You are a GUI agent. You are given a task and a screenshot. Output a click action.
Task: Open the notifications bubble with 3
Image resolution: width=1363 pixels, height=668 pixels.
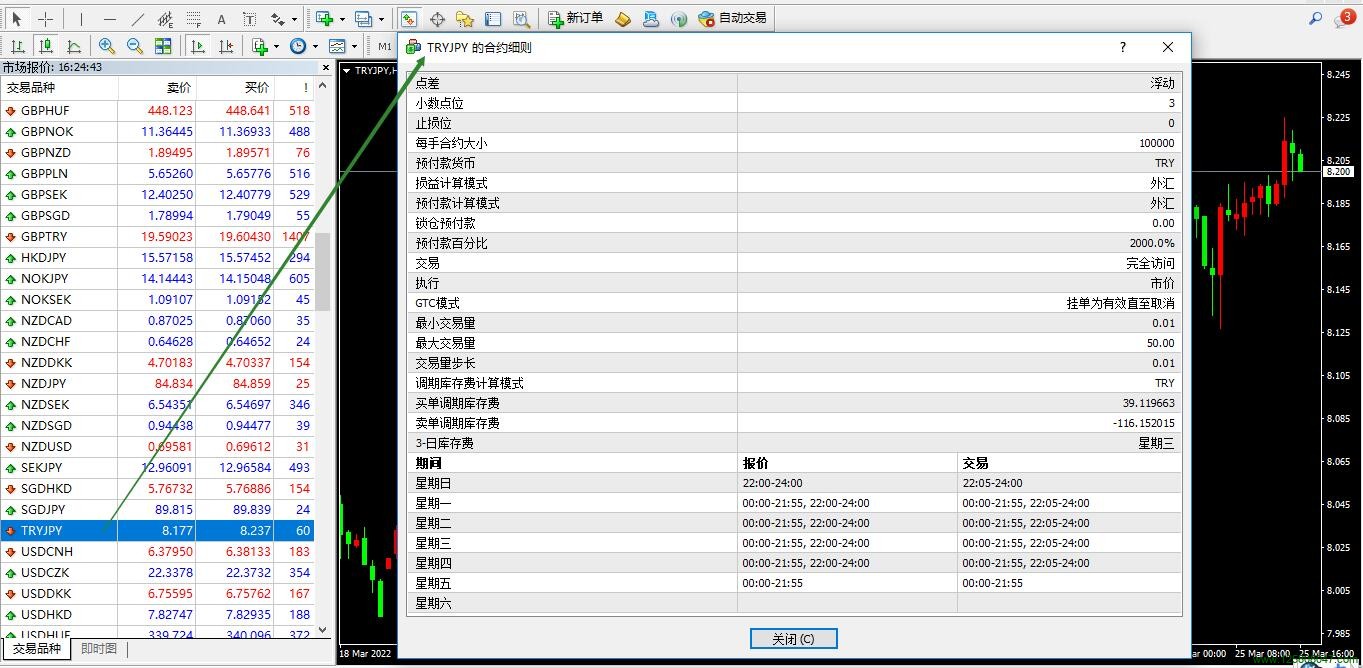pyautogui.click(x=1345, y=17)
